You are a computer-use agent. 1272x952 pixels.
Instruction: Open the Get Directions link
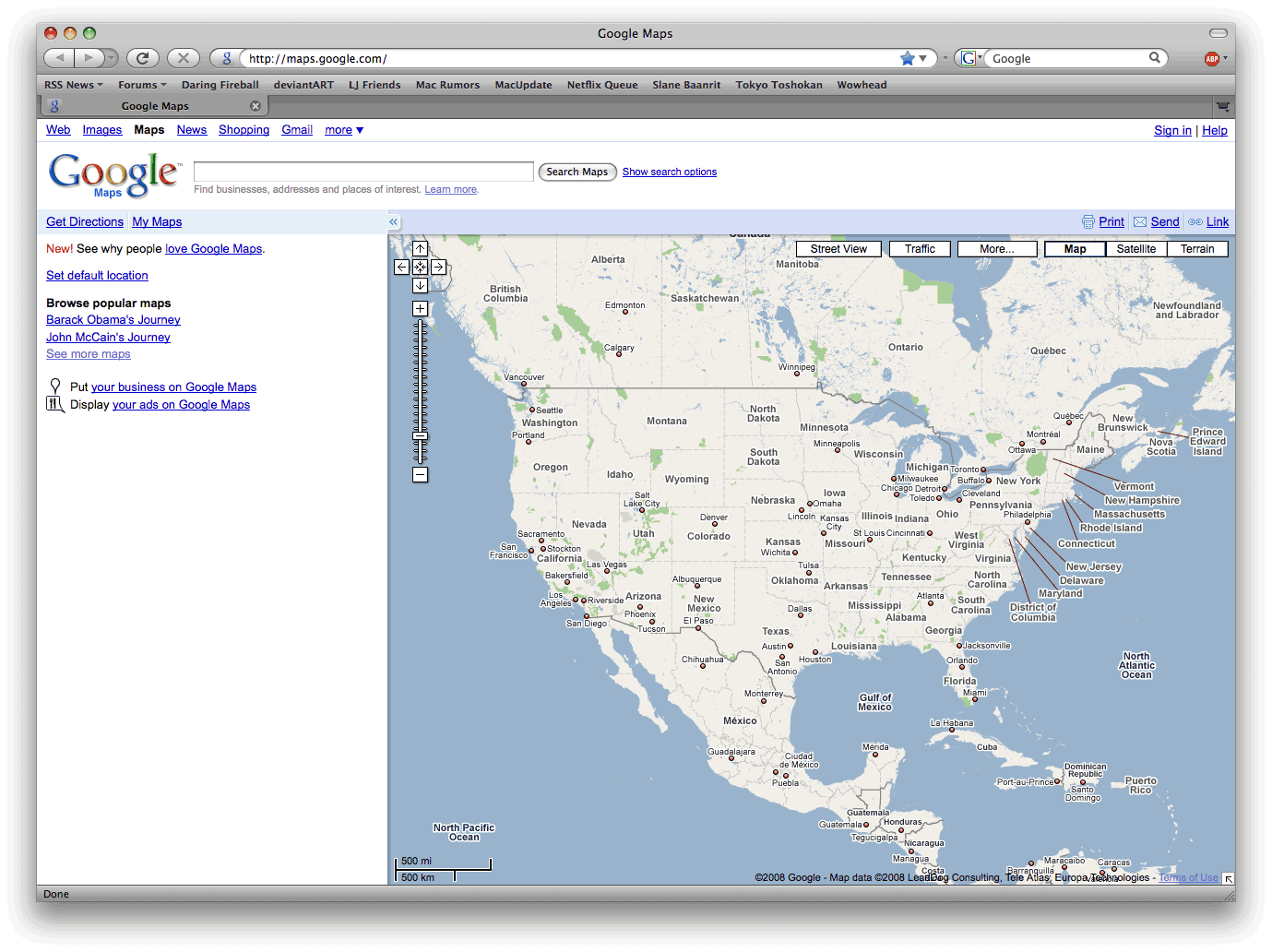tap(85, 222)
